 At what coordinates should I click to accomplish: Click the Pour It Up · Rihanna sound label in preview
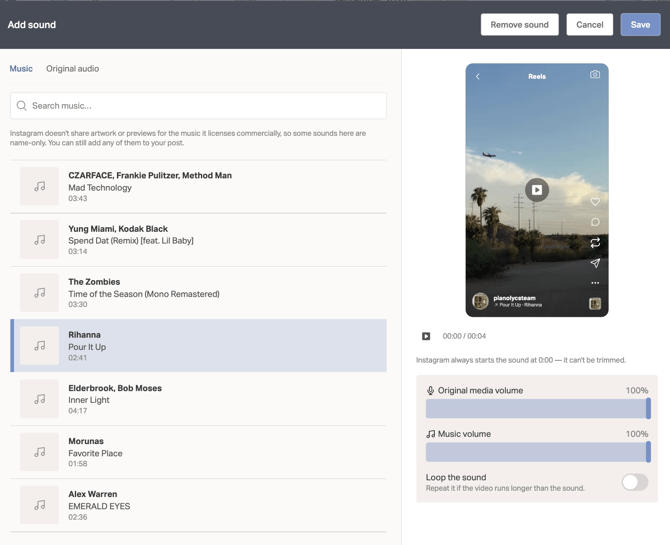518,305
